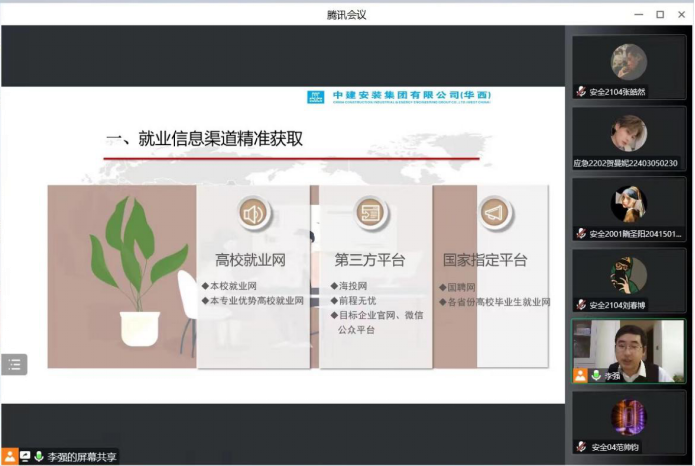Click muted mic icon for 安全2001

pyautogui.click(x=581, y=233)
